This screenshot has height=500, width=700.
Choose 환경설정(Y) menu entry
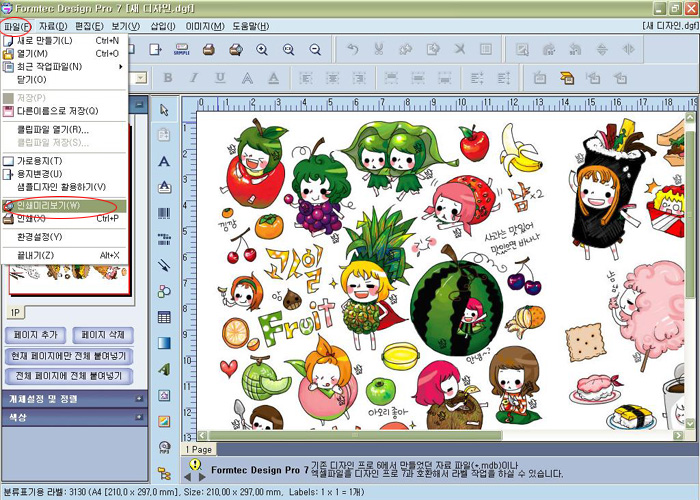click(x=64, y=237)
